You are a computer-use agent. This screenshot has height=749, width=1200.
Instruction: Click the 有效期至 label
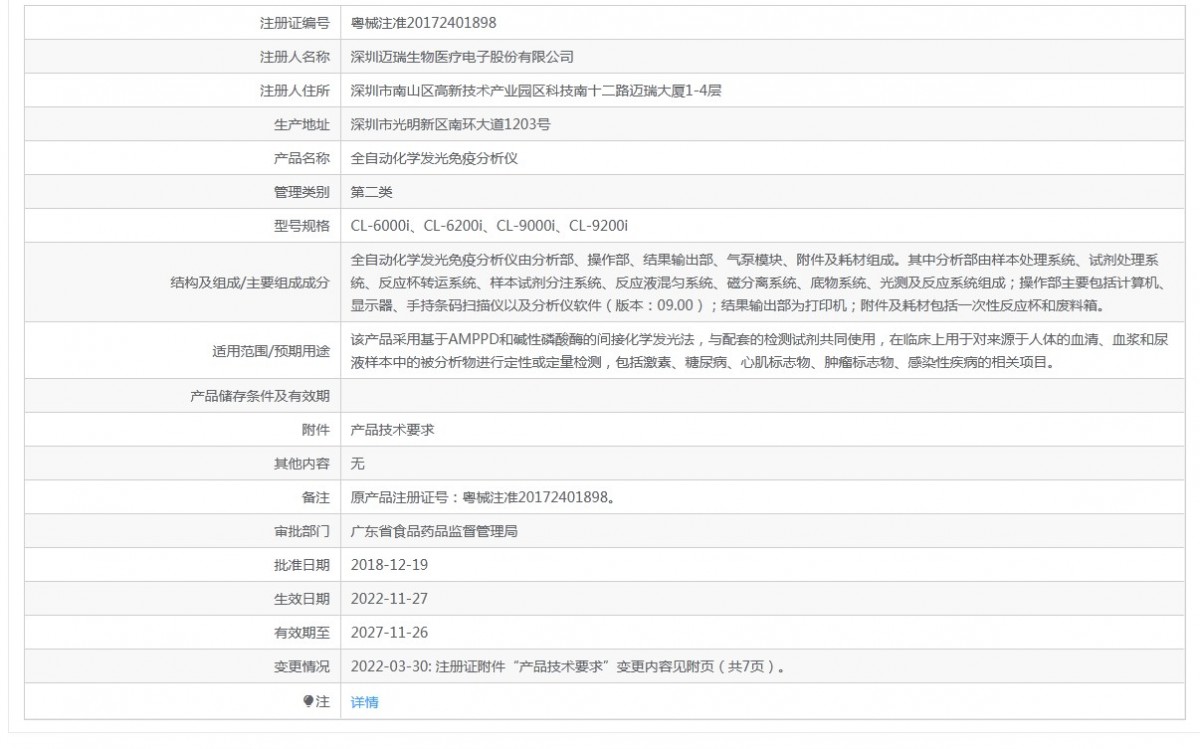[302, 633]
